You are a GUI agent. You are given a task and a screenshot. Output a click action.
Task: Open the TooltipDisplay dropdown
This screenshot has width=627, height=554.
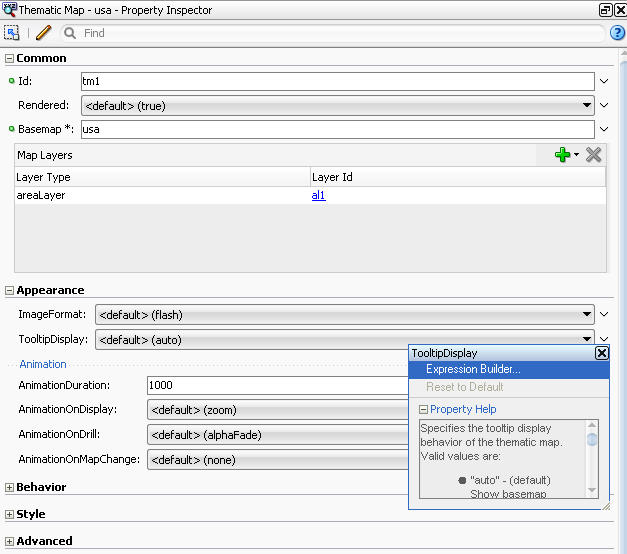tap(345, 339)
